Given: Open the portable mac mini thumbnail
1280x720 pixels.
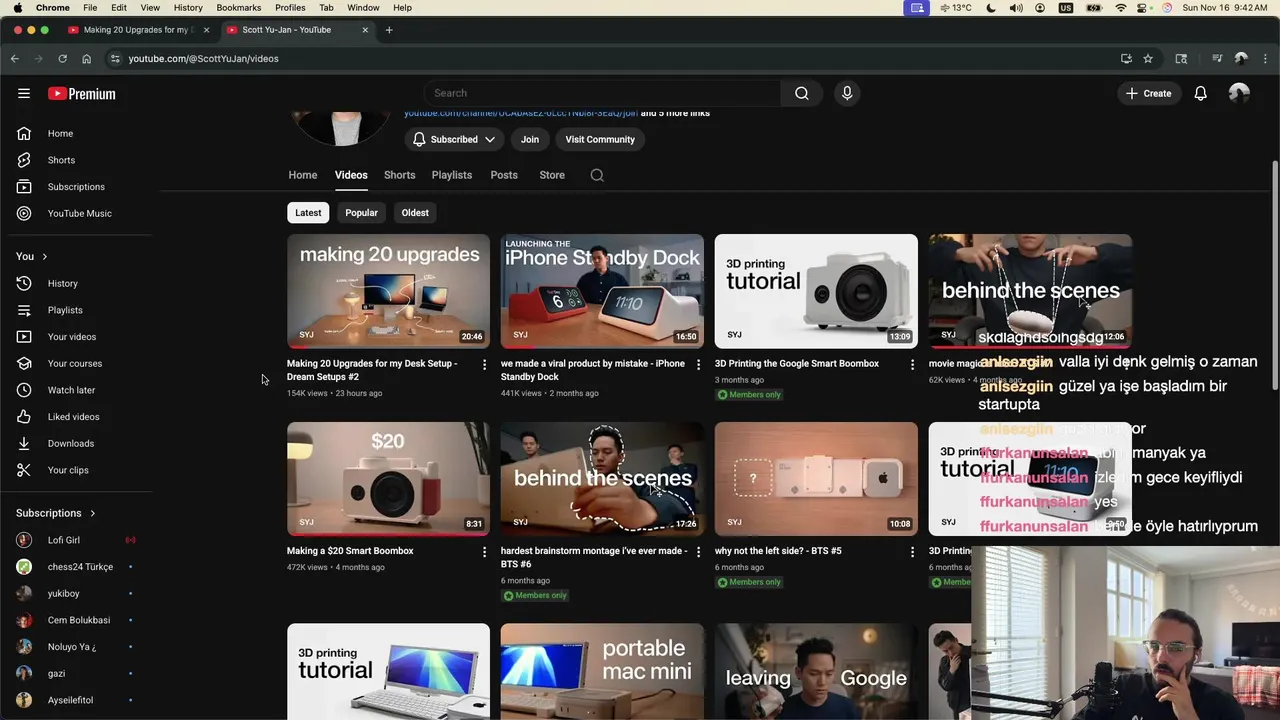Looking at the screenshot, I should click(602, 672).
